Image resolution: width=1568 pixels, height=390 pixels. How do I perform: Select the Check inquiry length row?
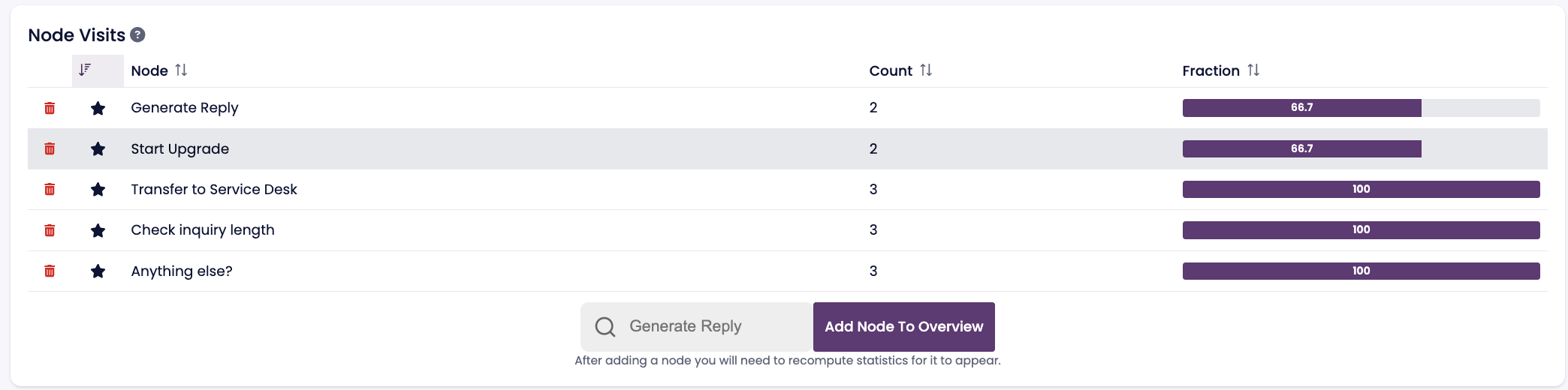(x=202, y=230)
